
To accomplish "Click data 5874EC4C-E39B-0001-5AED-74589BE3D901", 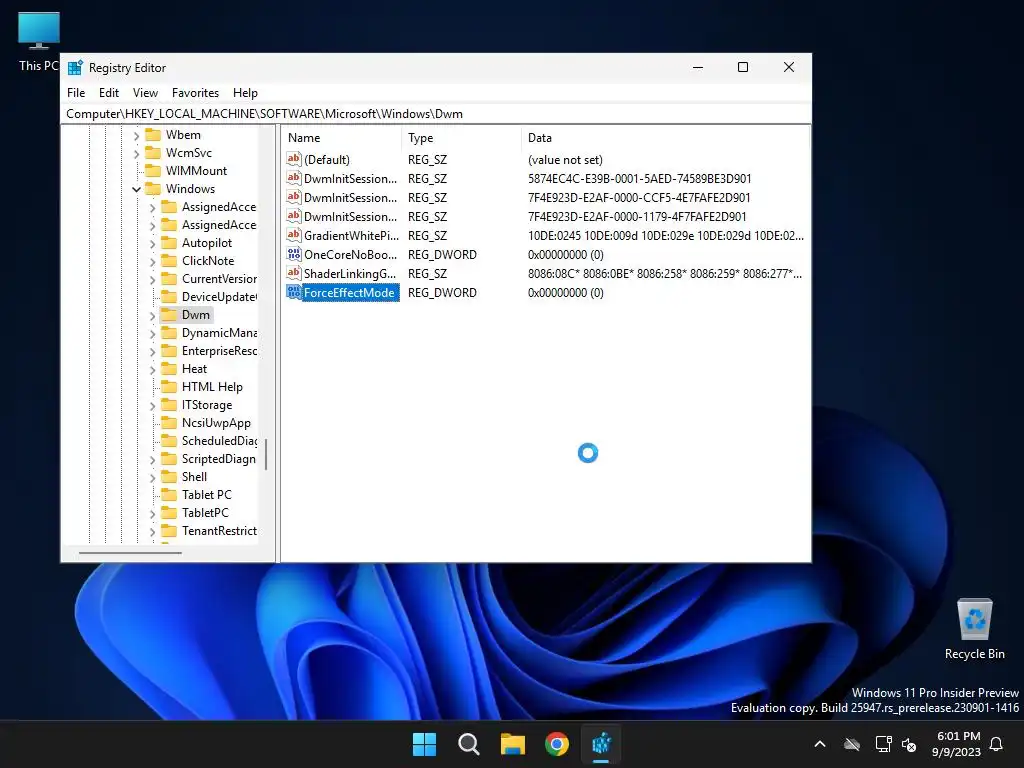I will pyautogui.click(x=639, y=179).
